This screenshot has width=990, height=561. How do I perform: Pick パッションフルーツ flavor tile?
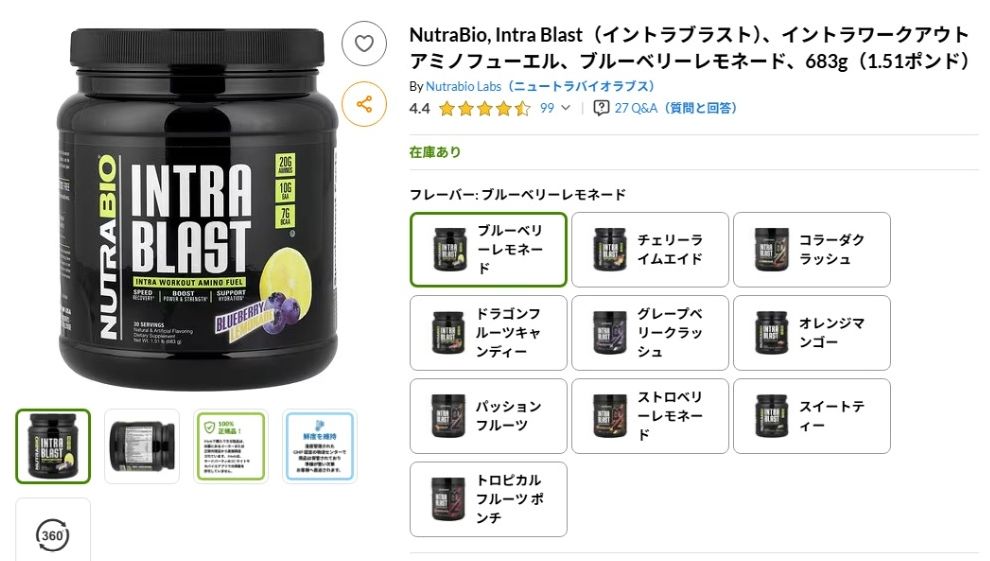[x=488, y=416]
